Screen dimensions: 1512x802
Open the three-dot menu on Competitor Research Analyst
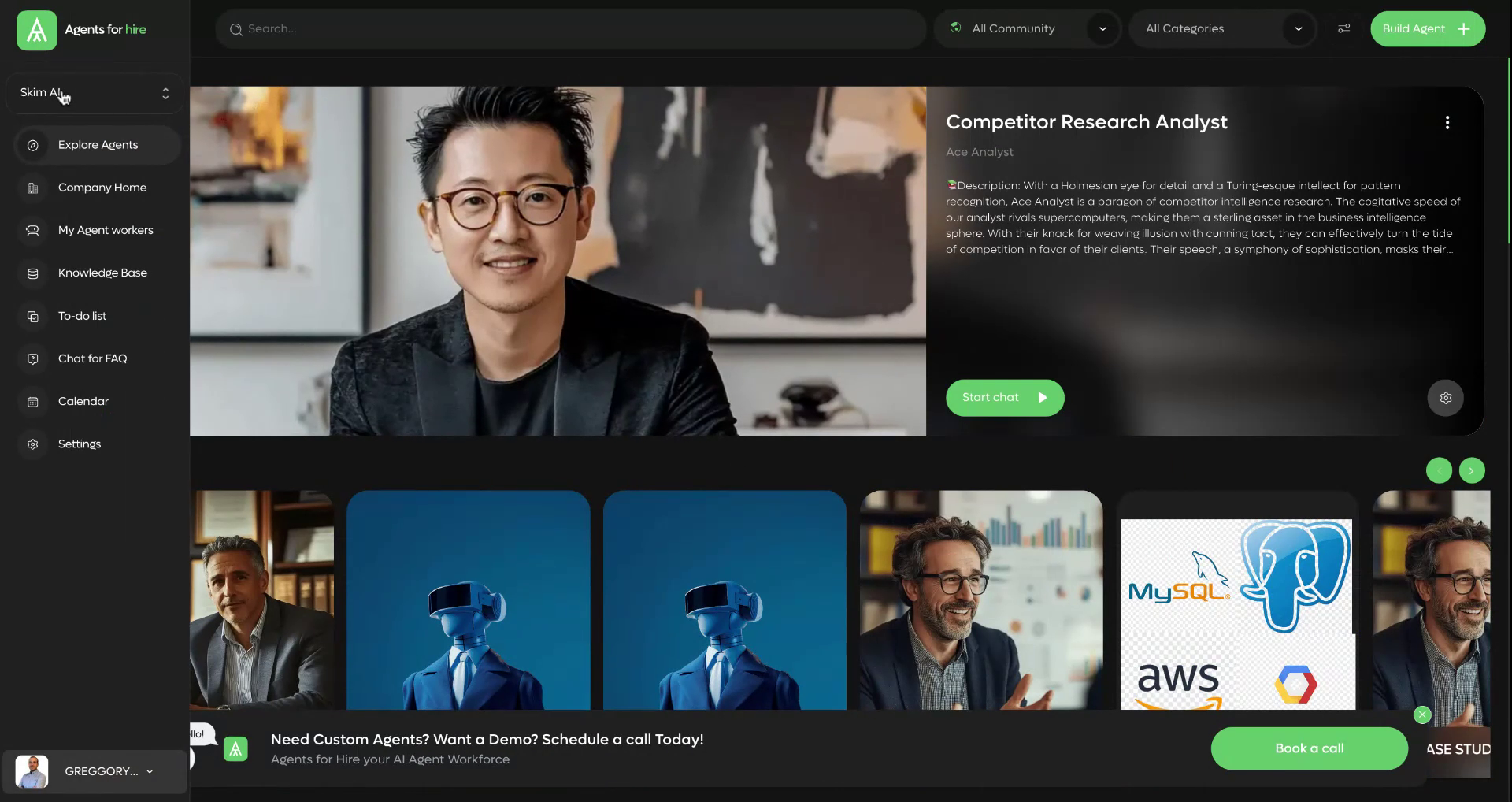pyautogui.click(x=1447, y=122)
